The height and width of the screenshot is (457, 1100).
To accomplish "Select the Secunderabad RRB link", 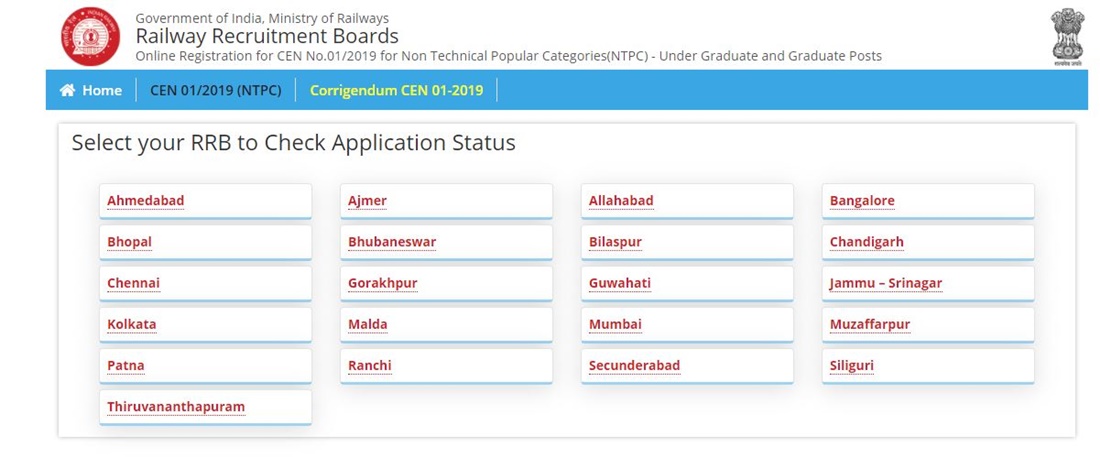I will 634,365.
